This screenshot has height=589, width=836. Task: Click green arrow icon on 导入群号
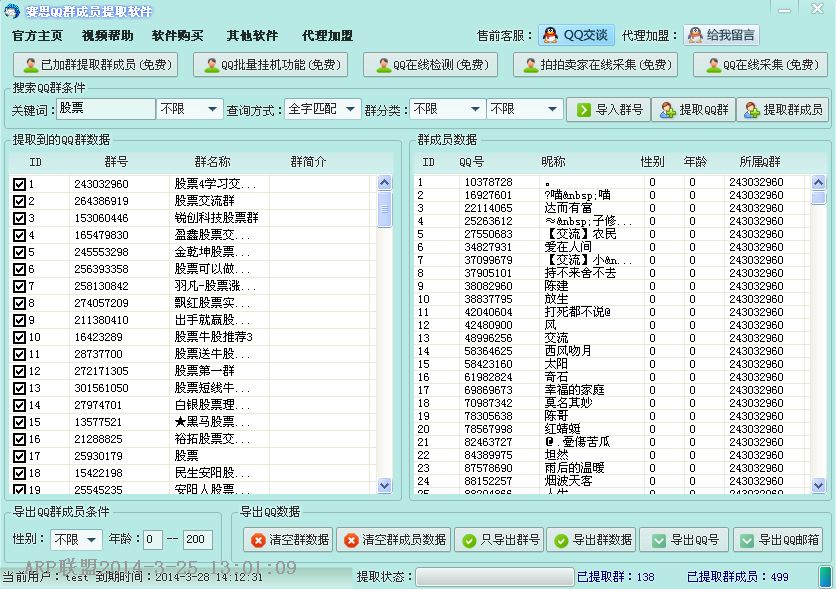click(584, 110)
